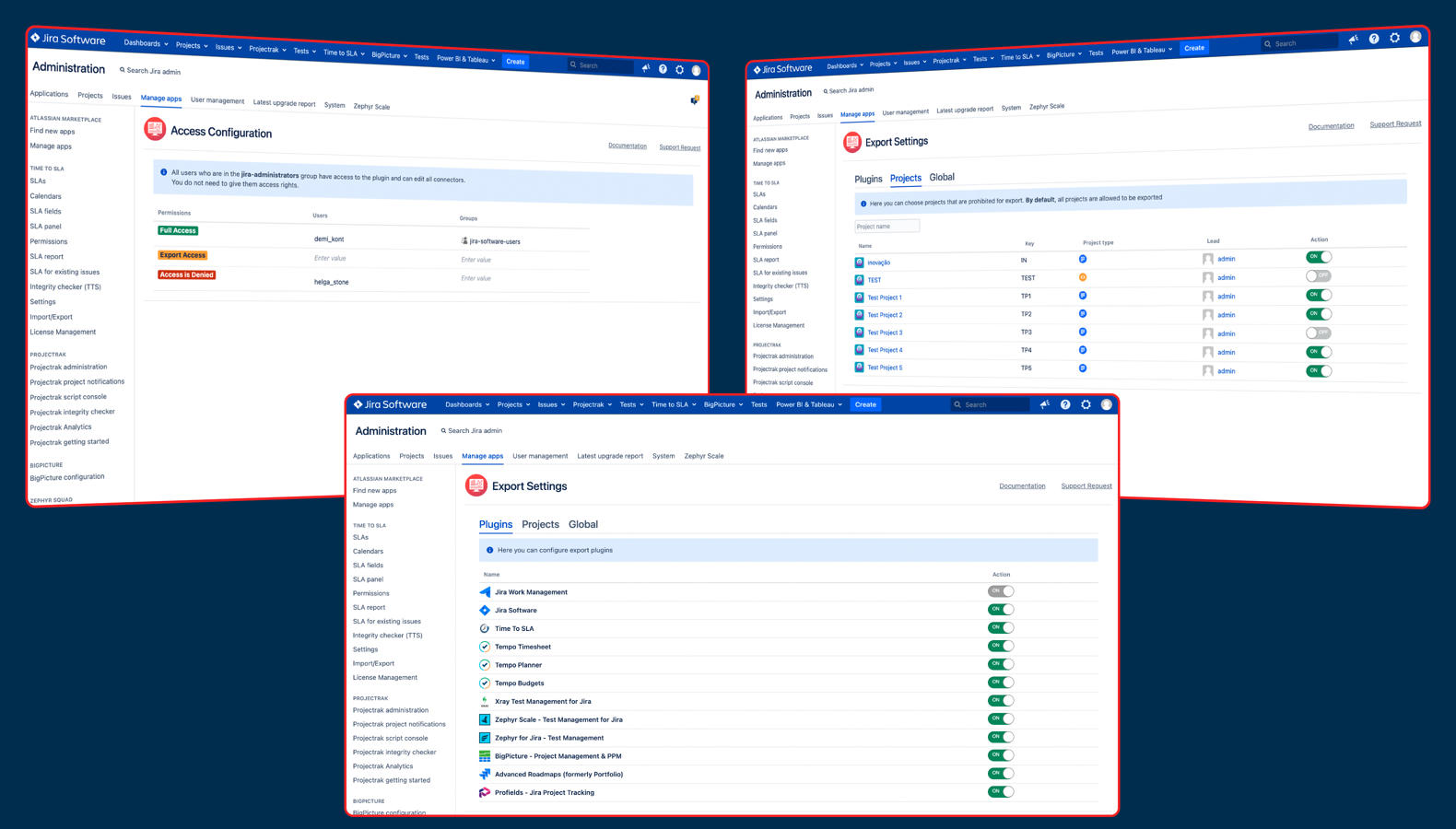
Task: Toggle Jira Work Management export switch
Action: (x=1001, y=591)
